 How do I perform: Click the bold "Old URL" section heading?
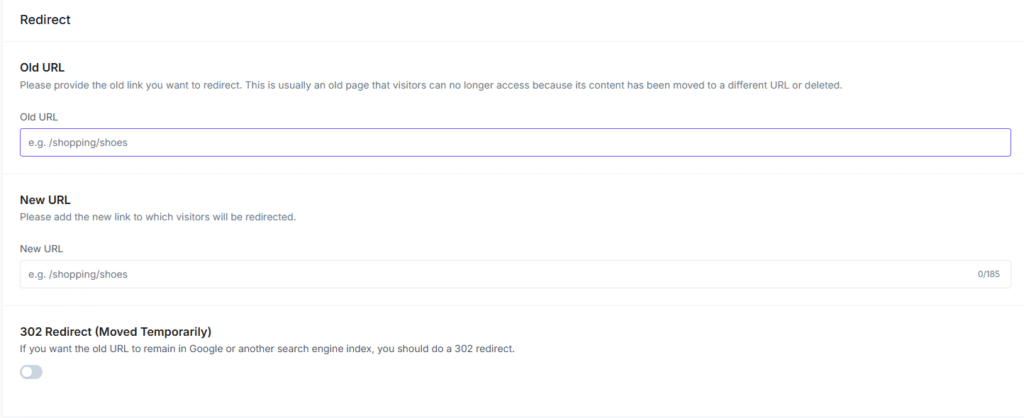[42, 68]
